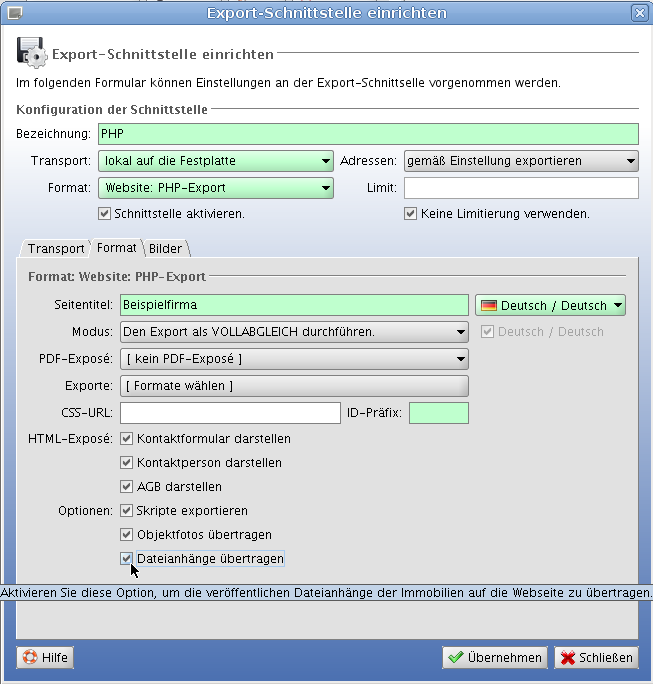Click the Formate wählen button
Image resolution: width=653 pixels, height=684 pixels.
[294, 386]
